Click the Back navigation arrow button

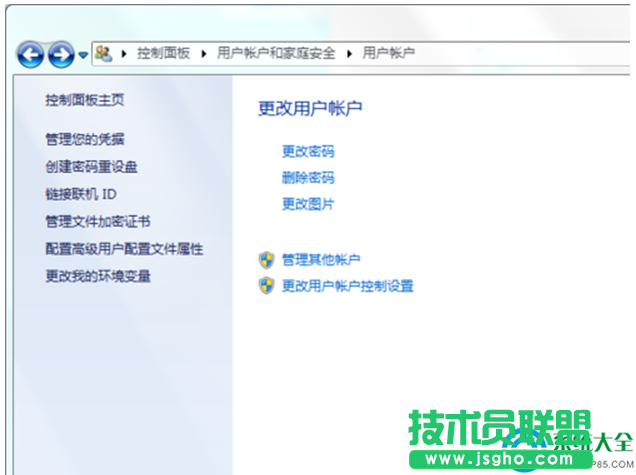(x=30, y=54)
